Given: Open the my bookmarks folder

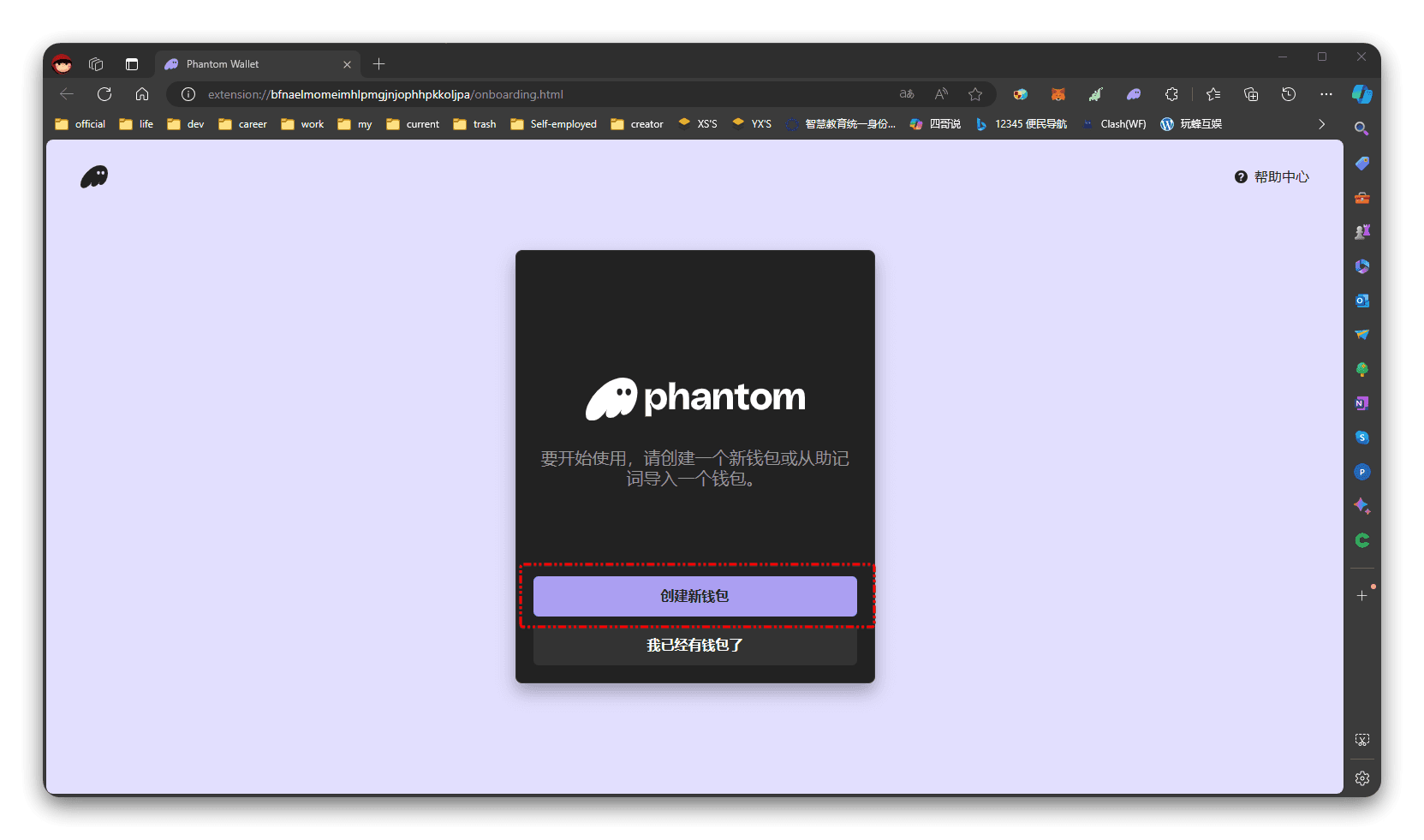Looking at the screenshot, I should [355, 124].
